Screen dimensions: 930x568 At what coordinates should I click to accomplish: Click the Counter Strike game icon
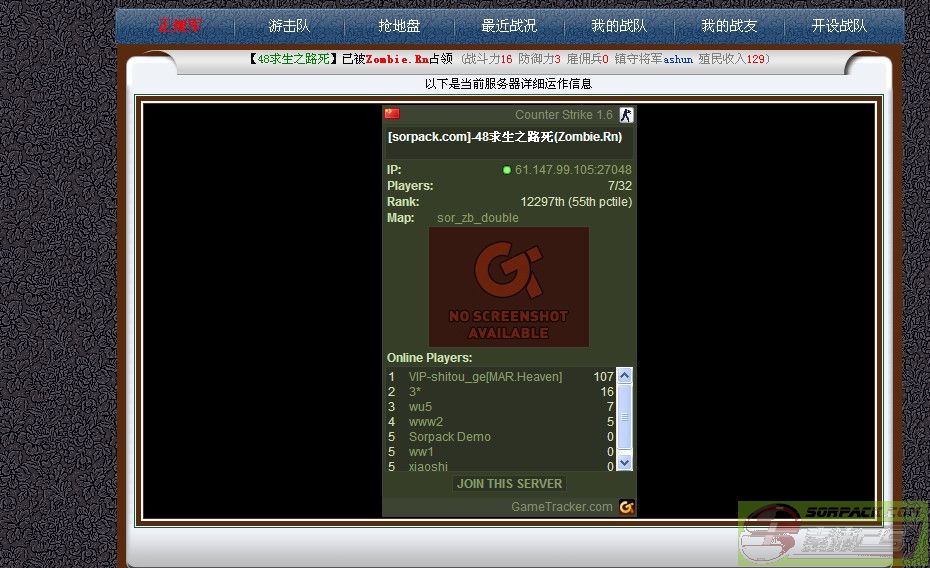pos(626,115)
